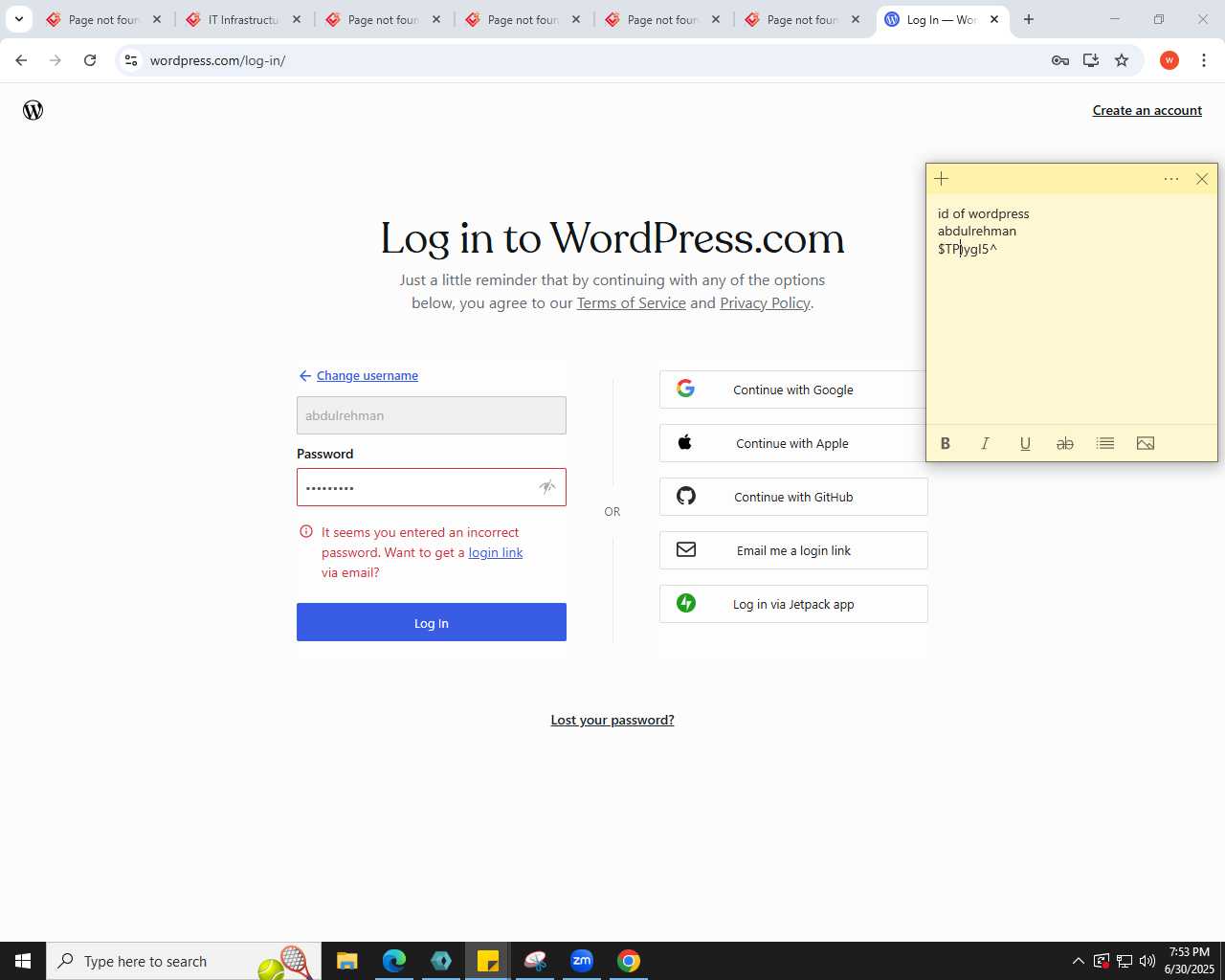Open a new tab with plus button

click(x=1029, y=19)
